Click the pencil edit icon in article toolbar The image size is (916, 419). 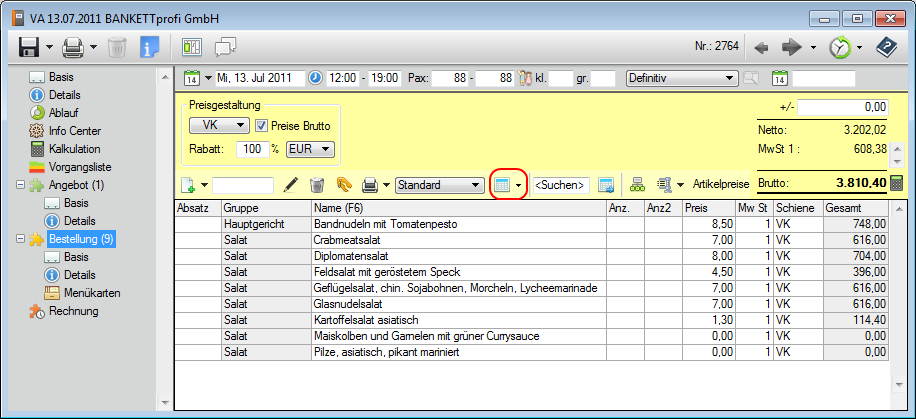pyautogui.click(x=291, y=185)
